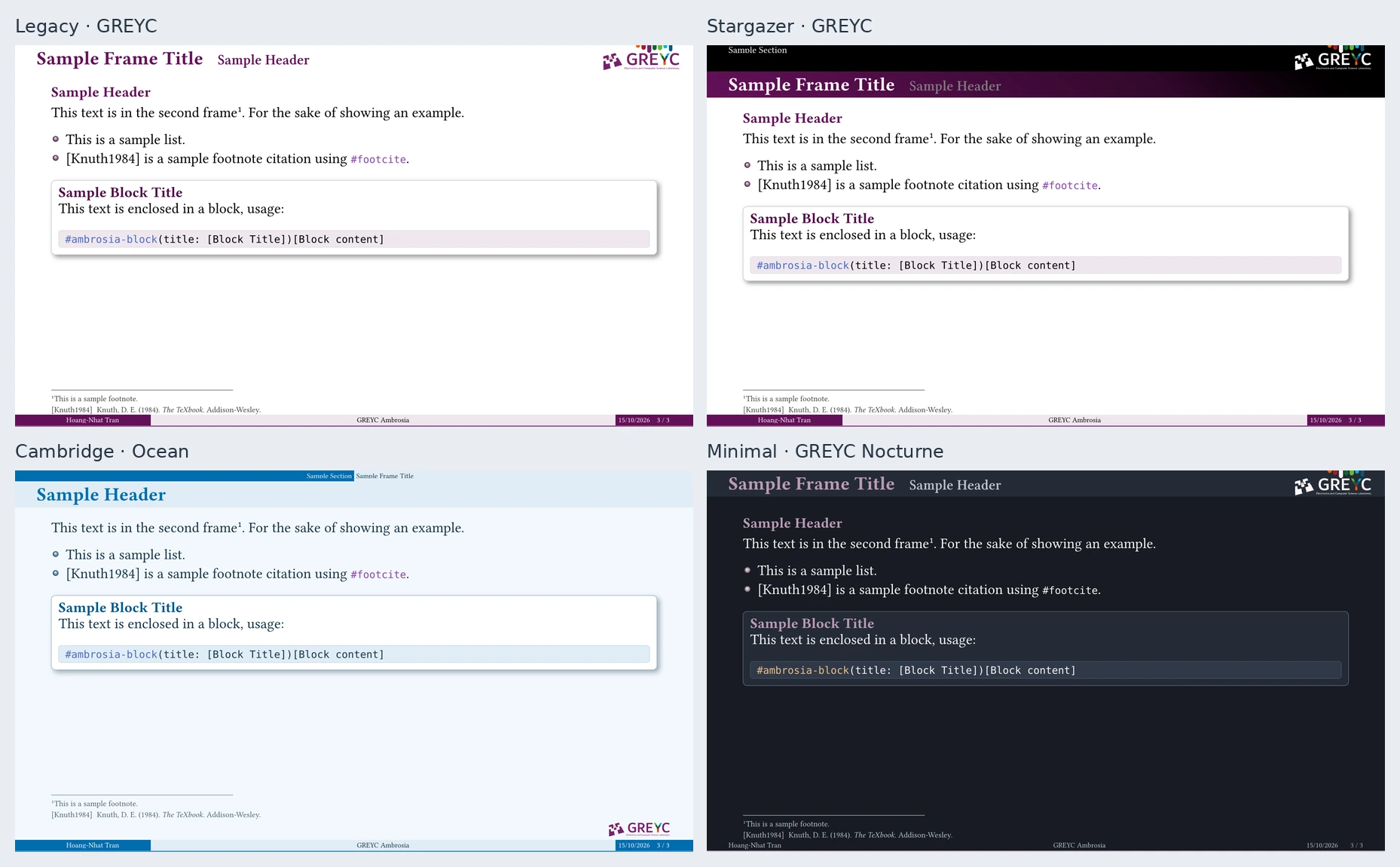Click 'Sample Block Title' in the Minimal slide
This screenshot has height=867, width=1400.
click(812, 623)
